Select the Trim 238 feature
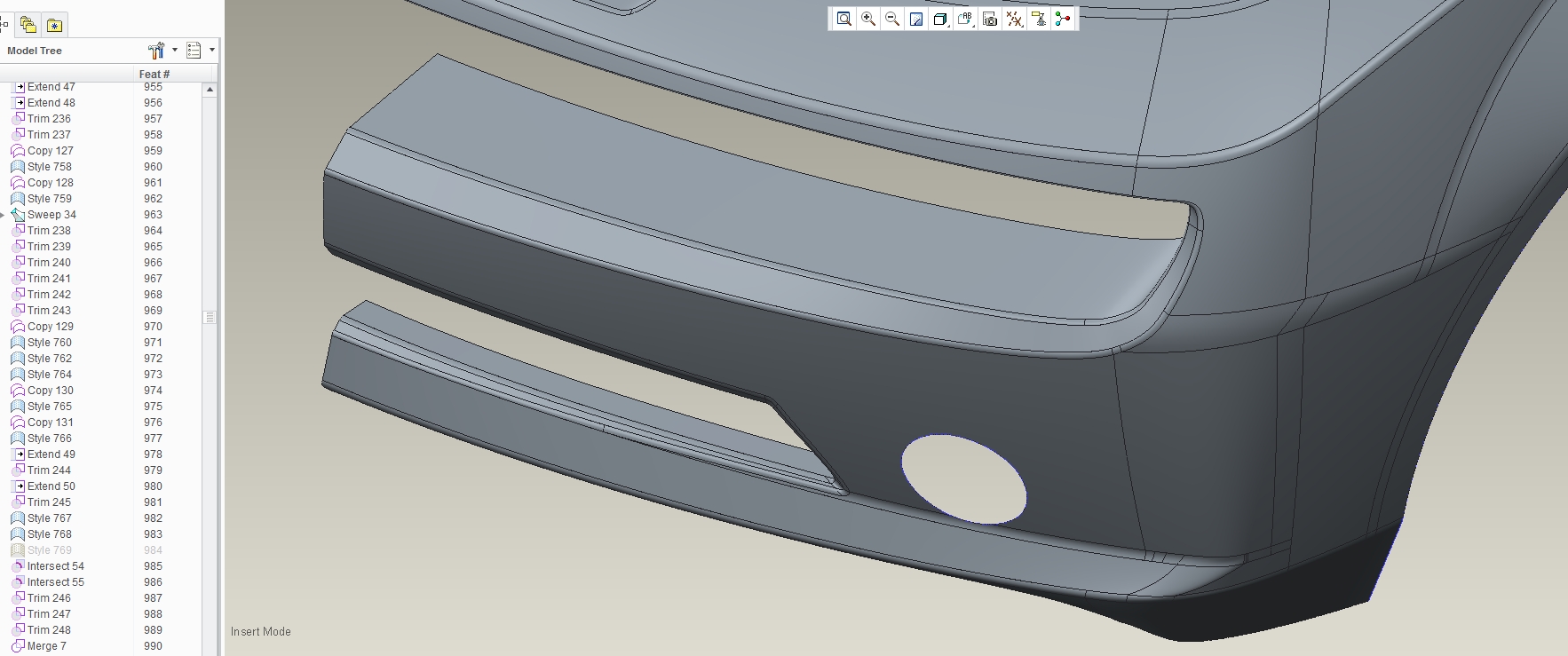 (x=49, y=231)
